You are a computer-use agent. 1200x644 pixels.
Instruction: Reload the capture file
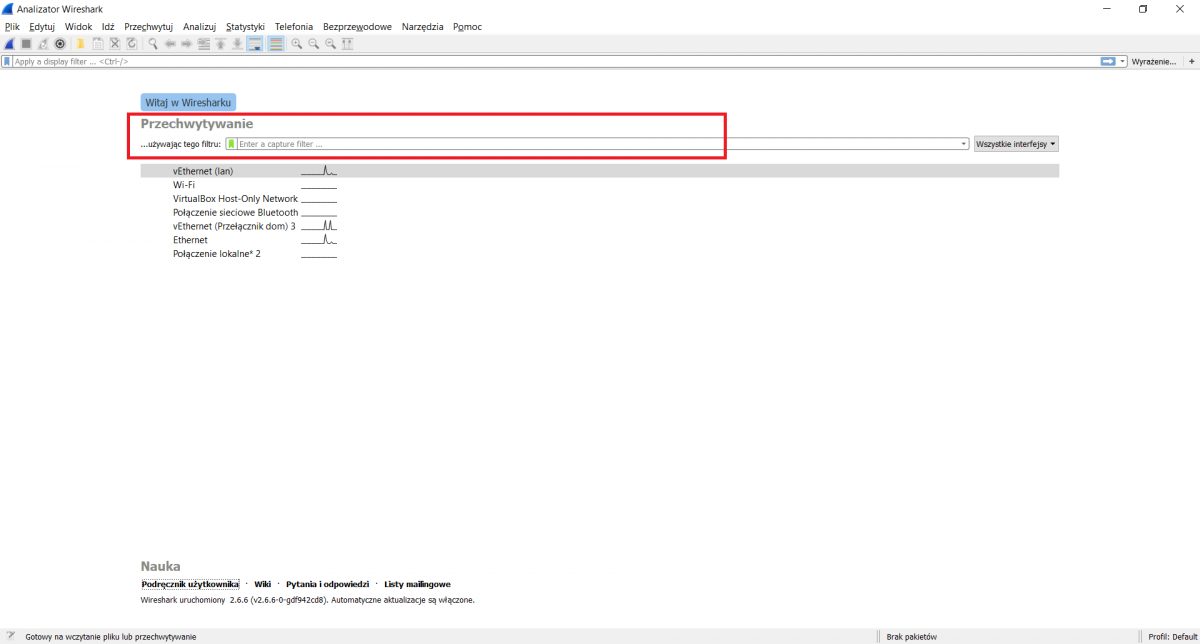[x=132, y=44]
